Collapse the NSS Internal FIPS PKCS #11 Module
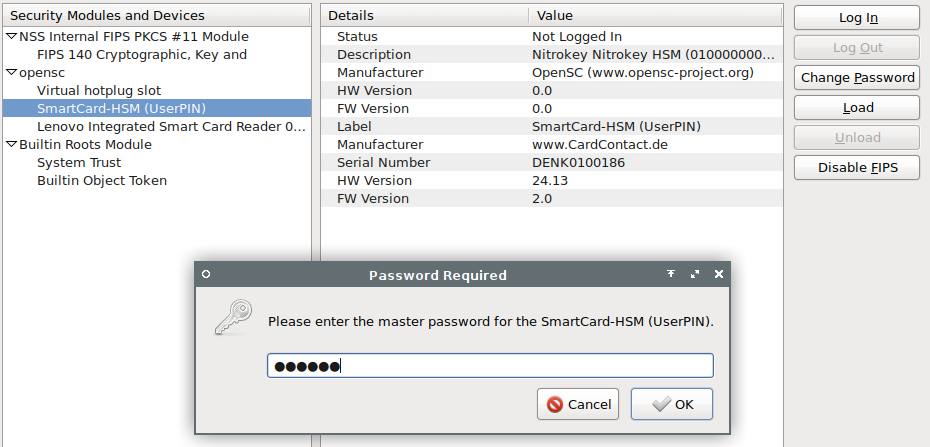This screenshot has width=930, height=447. [x=11, y=37]
